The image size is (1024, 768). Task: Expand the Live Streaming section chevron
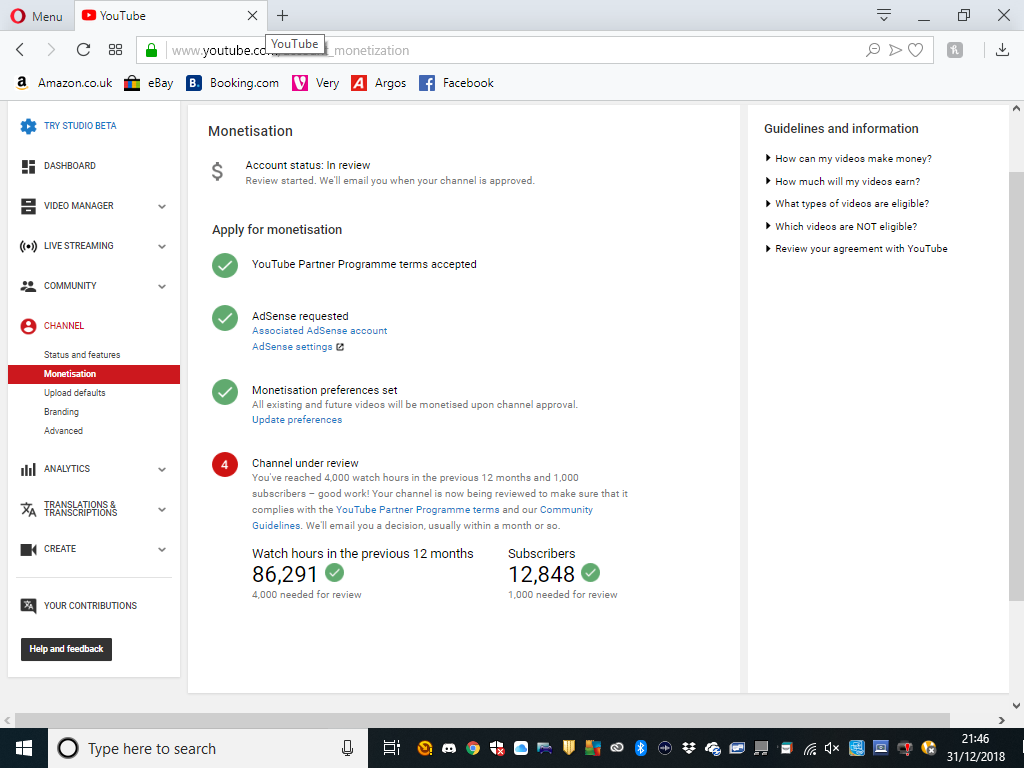point(162,246)
